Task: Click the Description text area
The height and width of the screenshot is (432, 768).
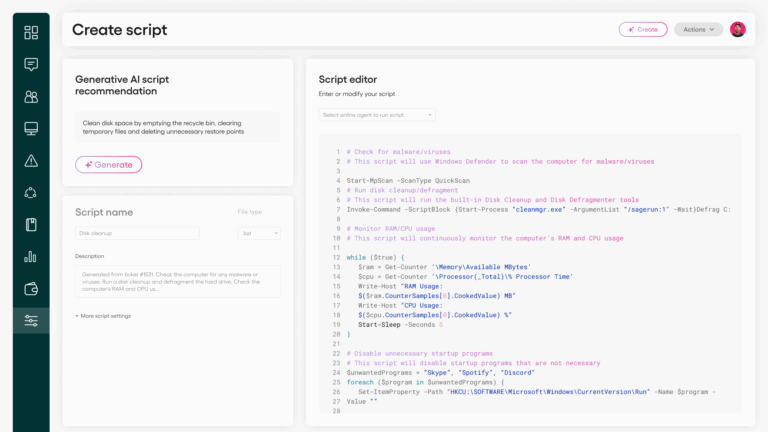Action: click(x=177, y=282)
